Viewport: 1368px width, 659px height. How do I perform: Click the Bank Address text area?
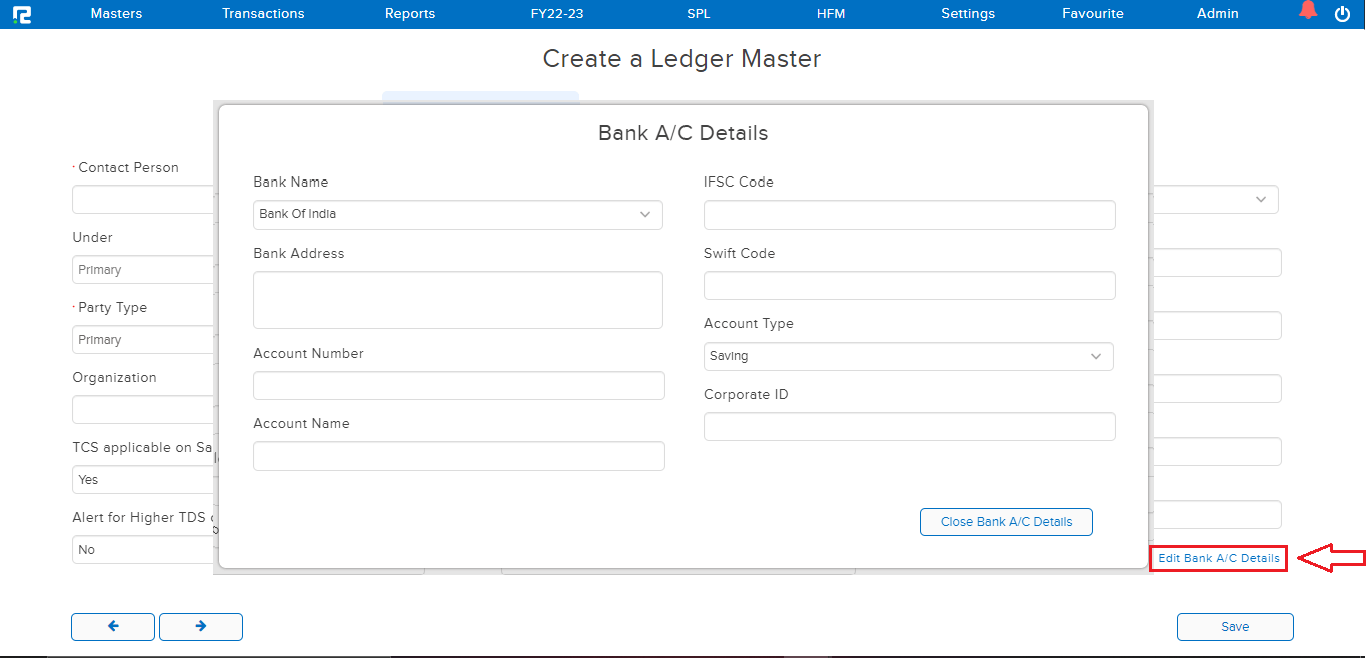(457, 300)
